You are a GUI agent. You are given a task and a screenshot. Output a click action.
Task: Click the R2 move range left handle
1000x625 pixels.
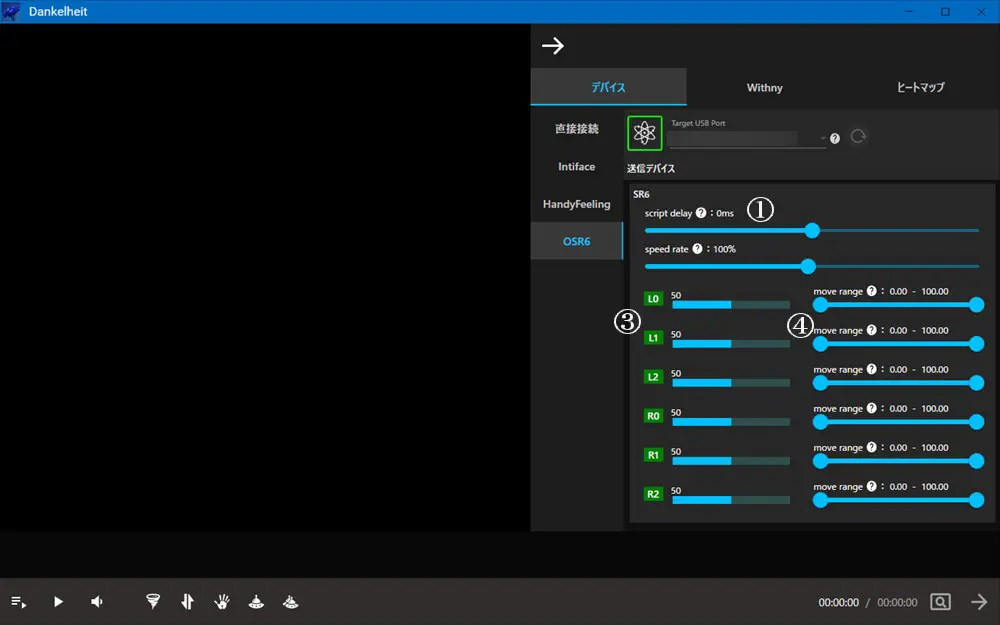[820, 500]
